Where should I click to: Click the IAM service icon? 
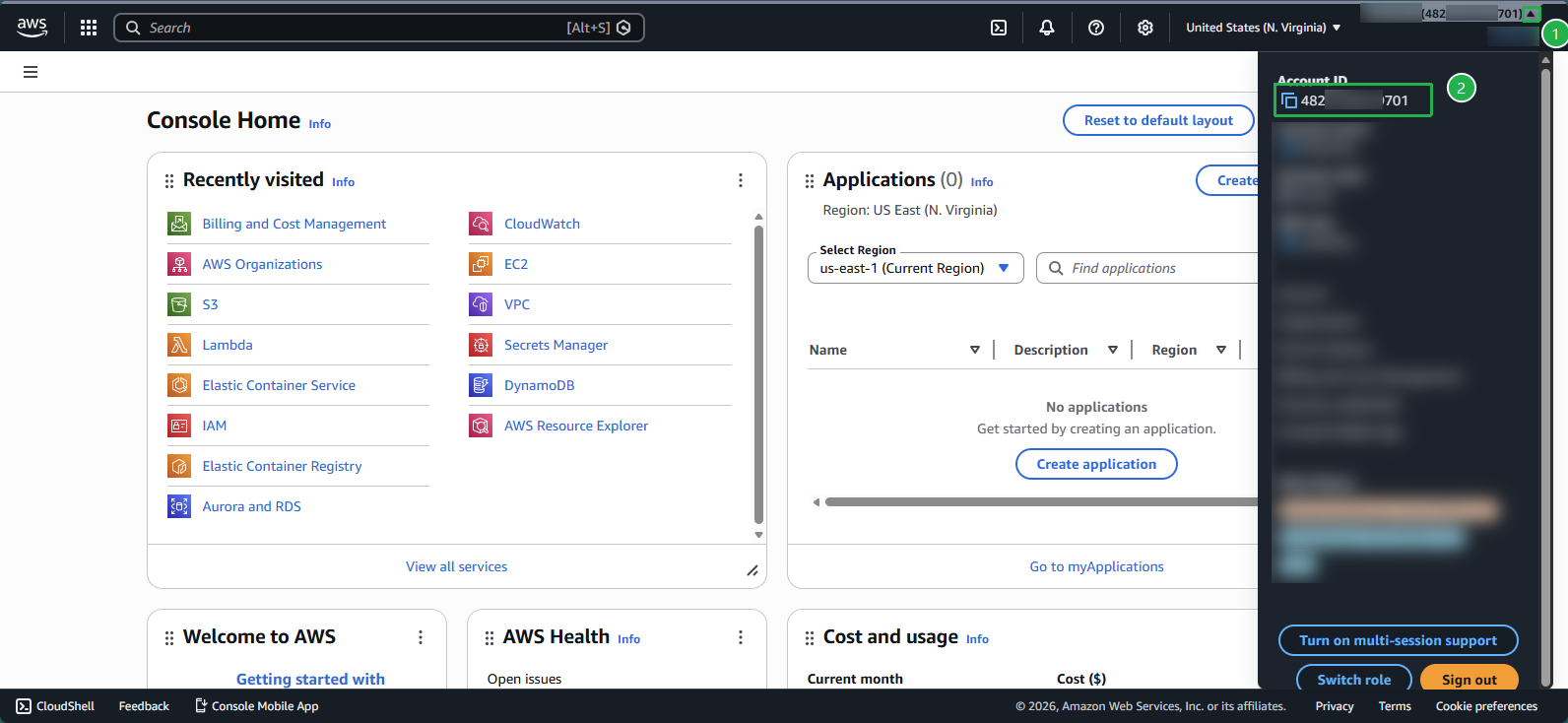coord(179,426)
